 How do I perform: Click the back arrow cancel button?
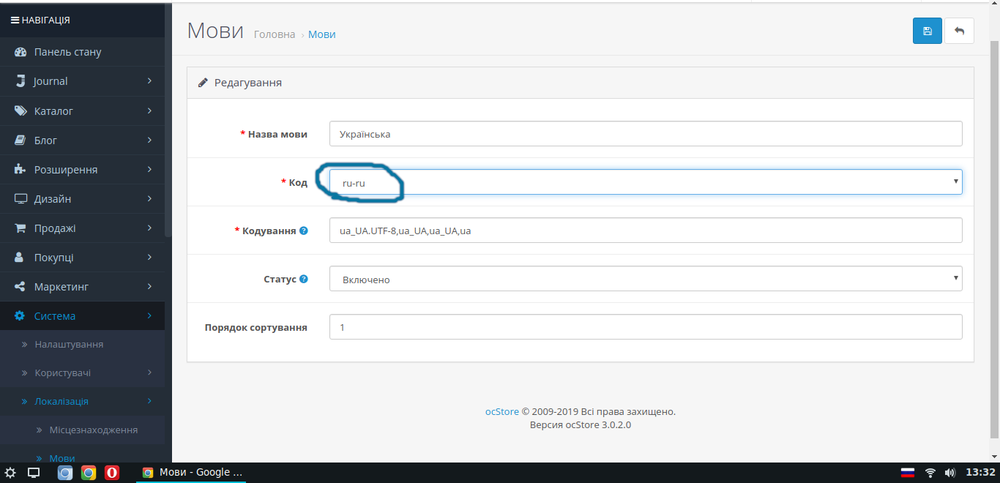(959, 31)
